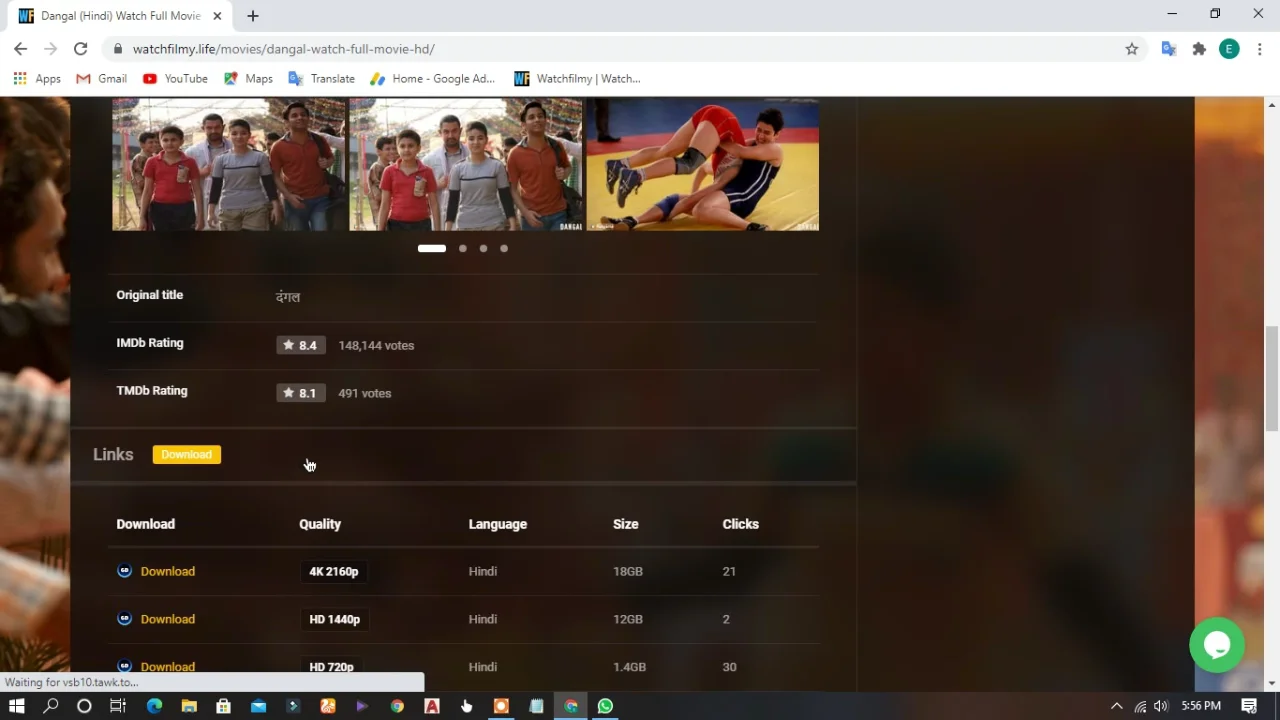The image size is (1280, 720).
Task: Open the Maps bookmark
Action: 248,78
